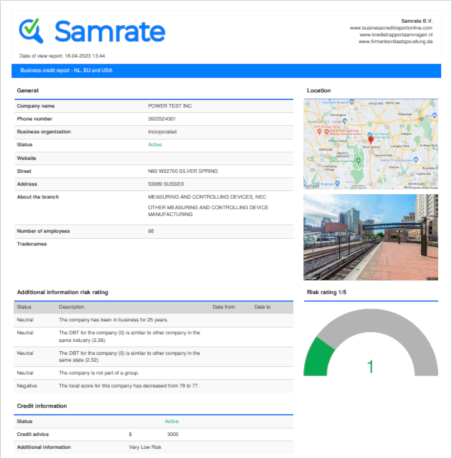Select the Location section heading
The image size is (452, 458).
click(319, 91)
